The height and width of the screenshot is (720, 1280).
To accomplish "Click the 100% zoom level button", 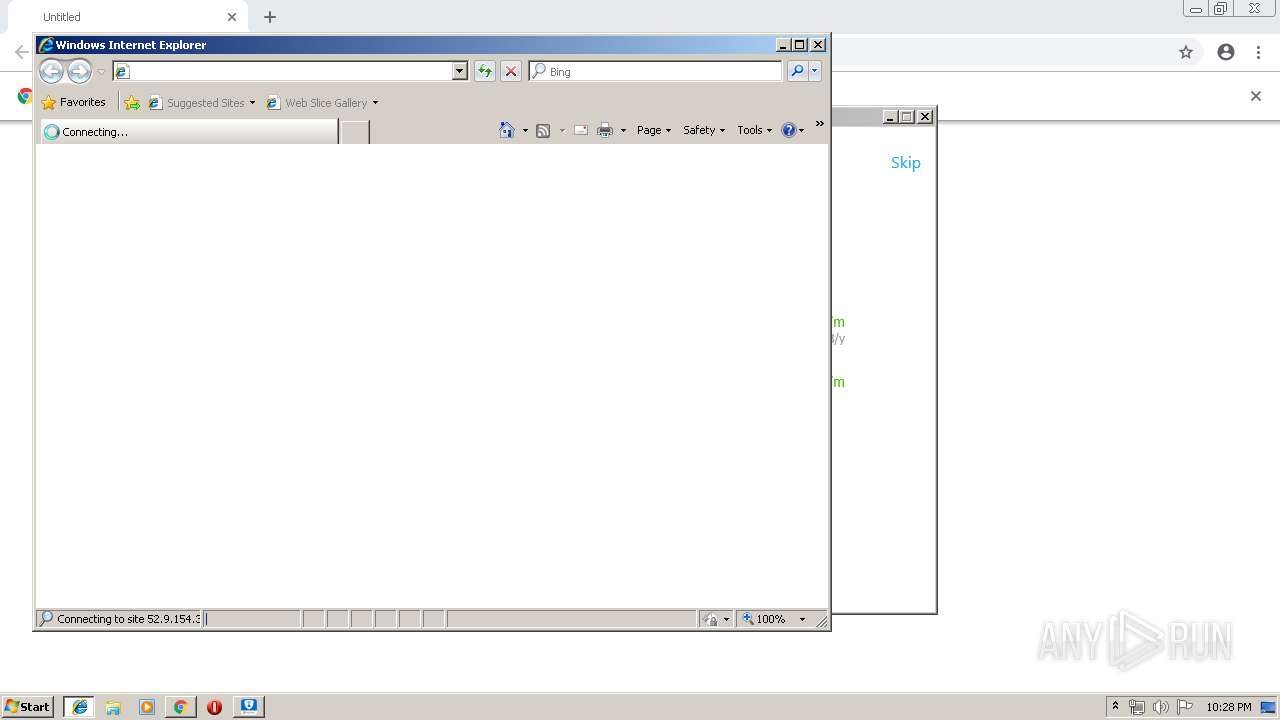I will 765,619.
